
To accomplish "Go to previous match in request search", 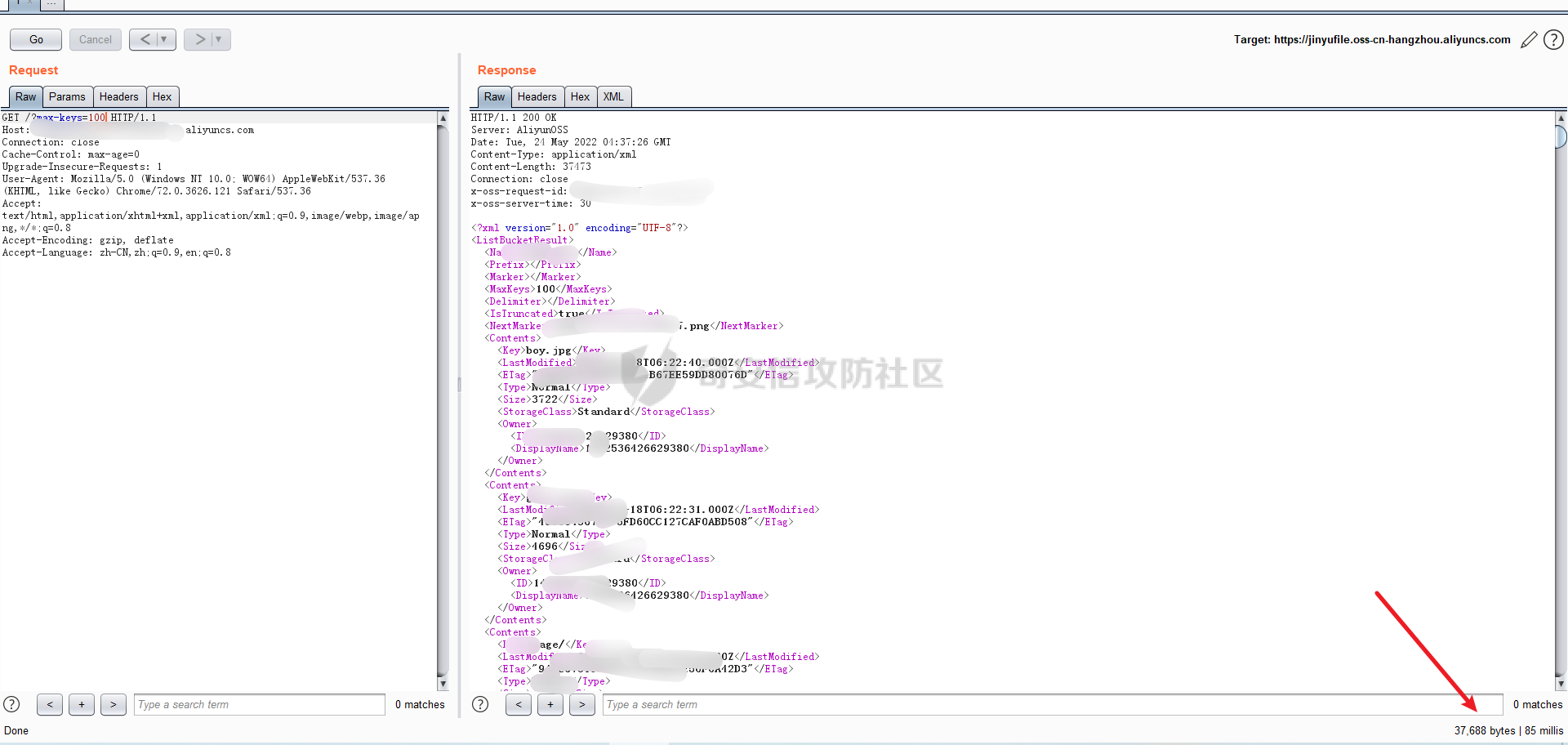I will pyautogui.click(x=50, y=704).
